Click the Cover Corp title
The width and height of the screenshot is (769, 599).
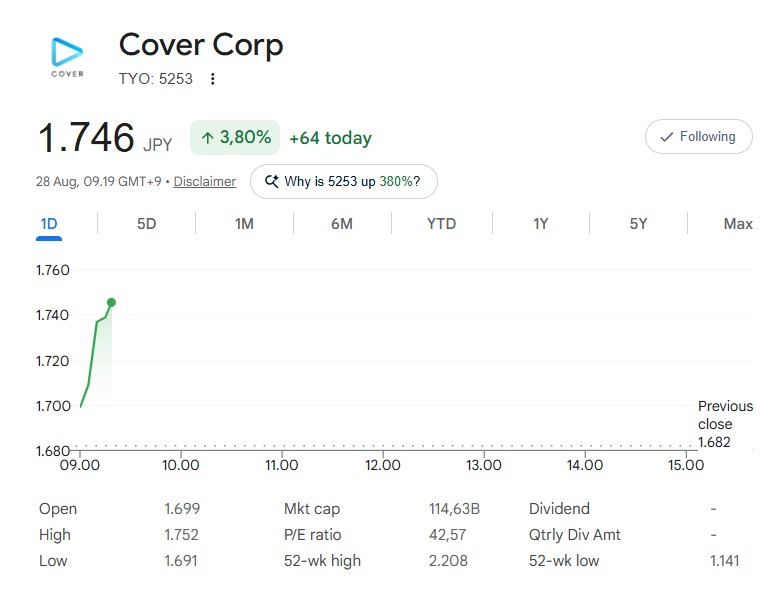(201, 45)
